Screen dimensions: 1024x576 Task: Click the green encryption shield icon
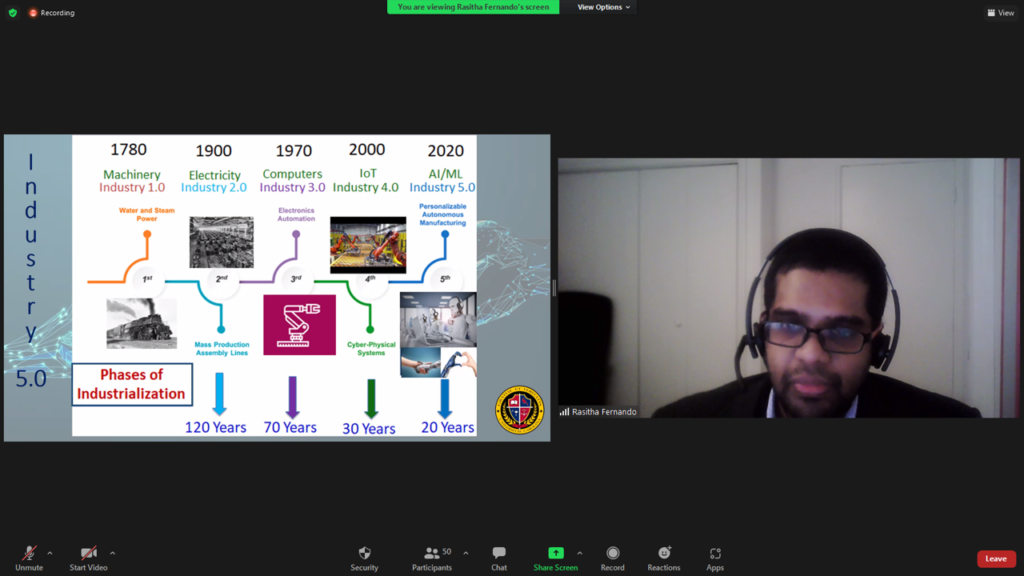(13, 13)
